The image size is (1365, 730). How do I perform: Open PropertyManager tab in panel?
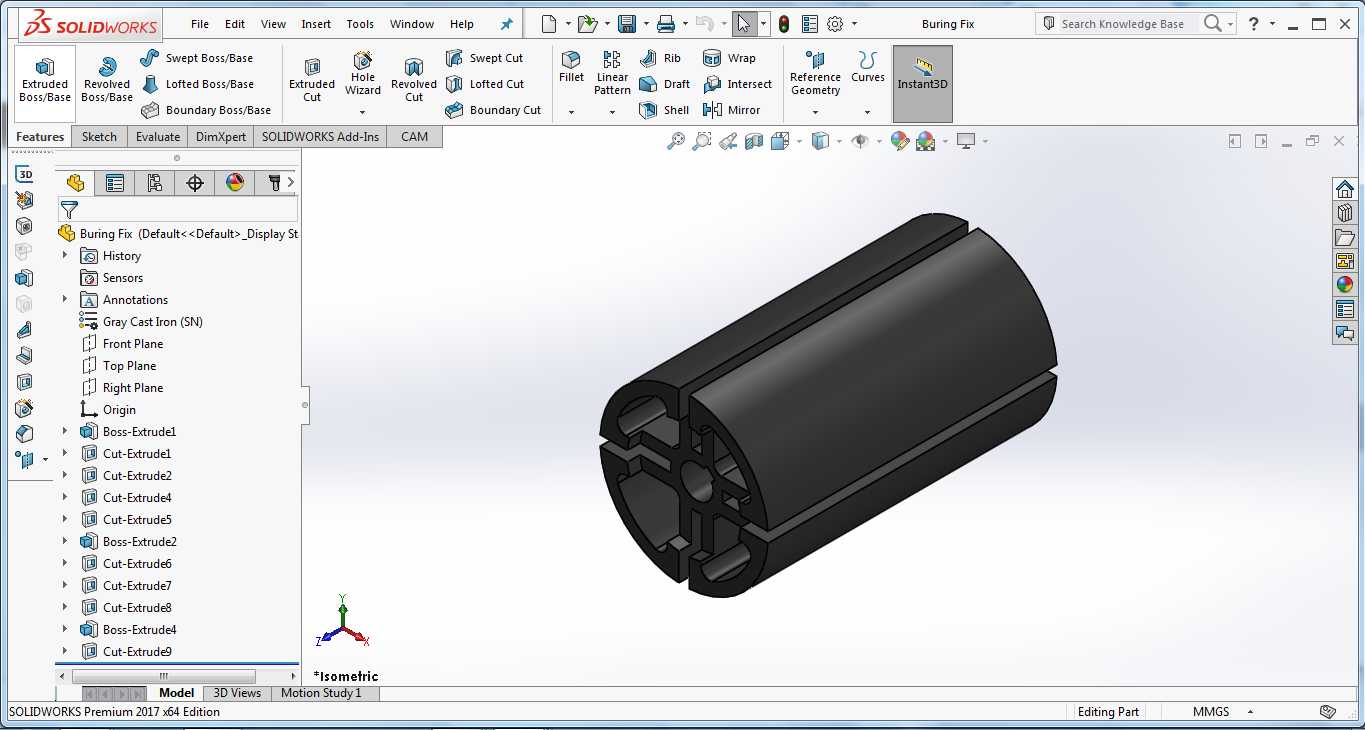(x=115, y=183)
